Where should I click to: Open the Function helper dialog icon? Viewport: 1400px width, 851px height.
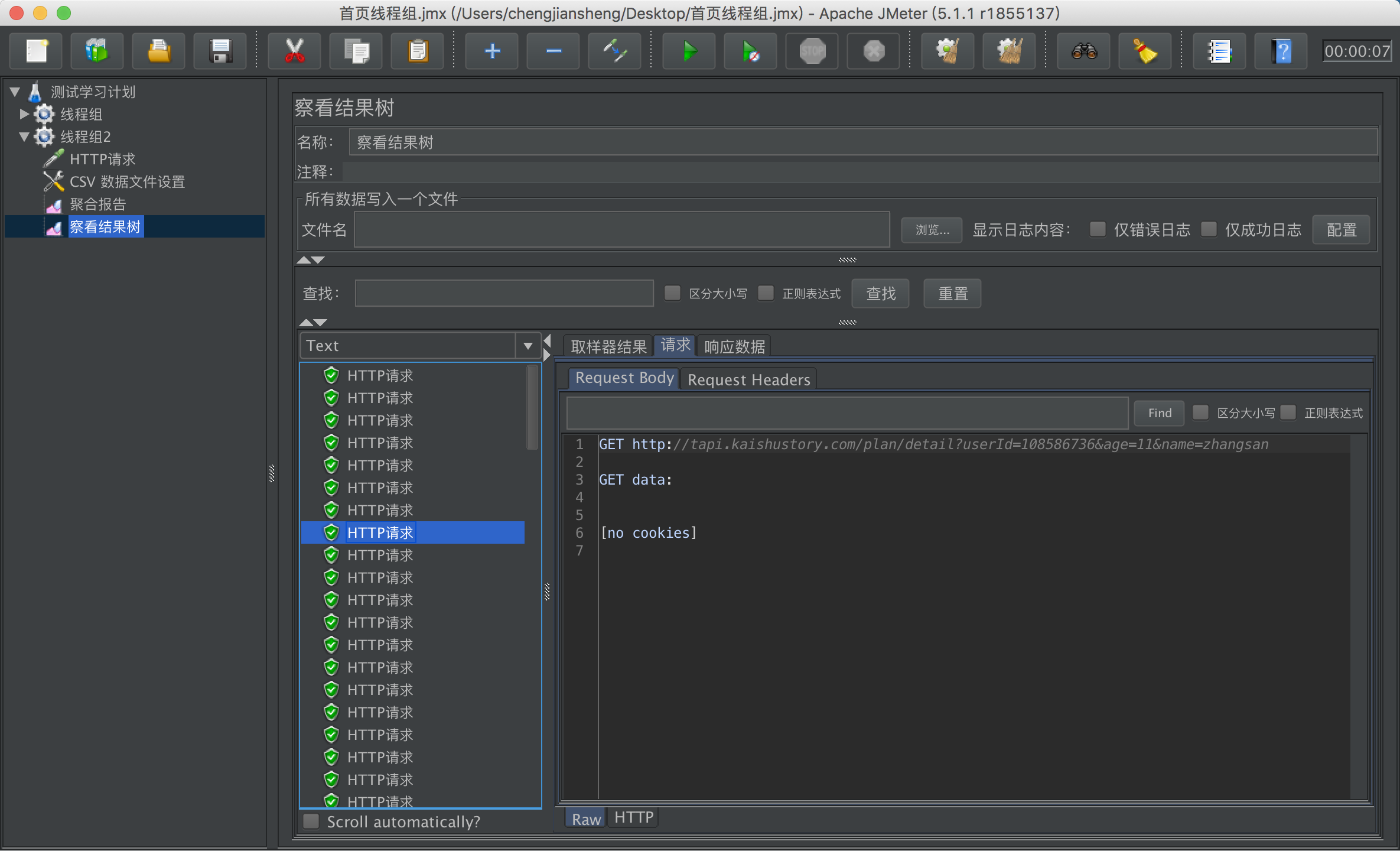[x=1220, y=51]
